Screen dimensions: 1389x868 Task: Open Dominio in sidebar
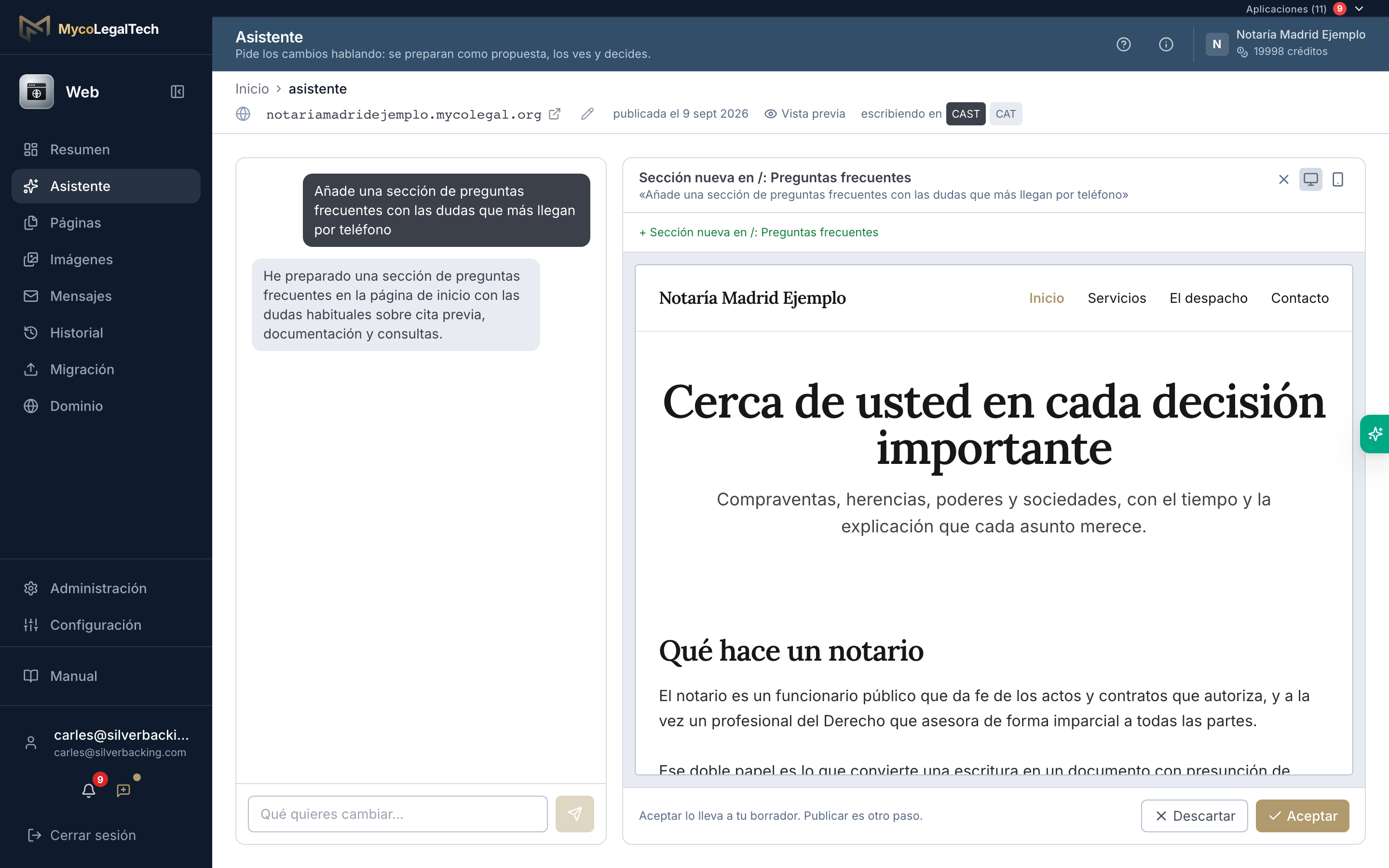point(106,406)
